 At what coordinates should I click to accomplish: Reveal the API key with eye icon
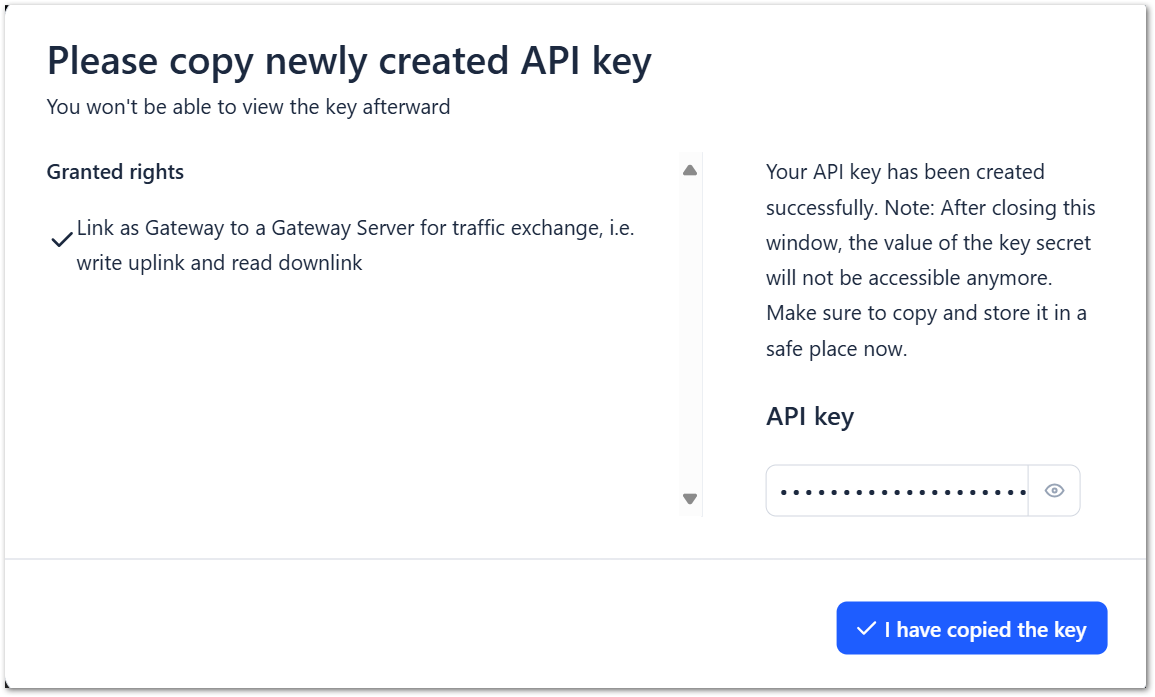(x=1054, y=491)
